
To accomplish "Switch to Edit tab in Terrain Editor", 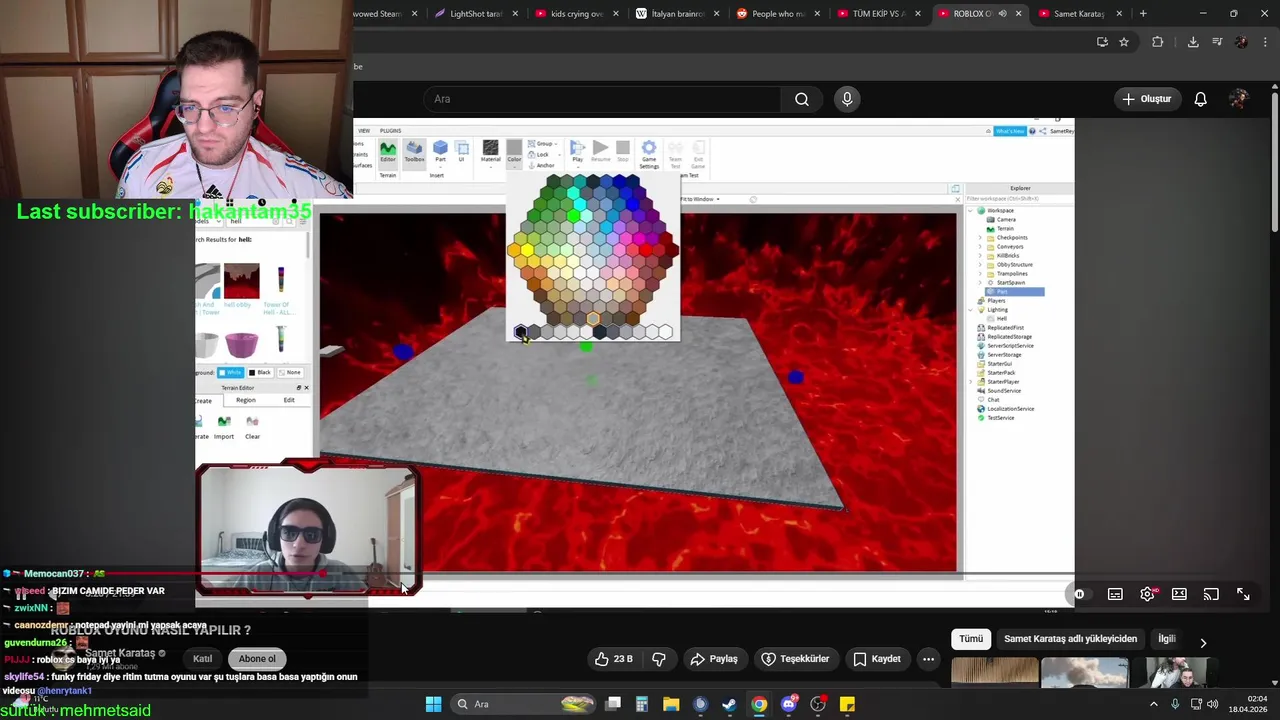I will tap(289, 400).
